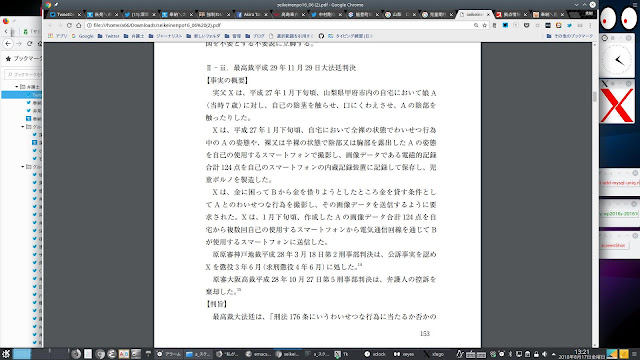Click the scrollbar down arrow in Chrome
This screenshot has width=640, height=360.
pyautogui.click(x=595, y=345)
